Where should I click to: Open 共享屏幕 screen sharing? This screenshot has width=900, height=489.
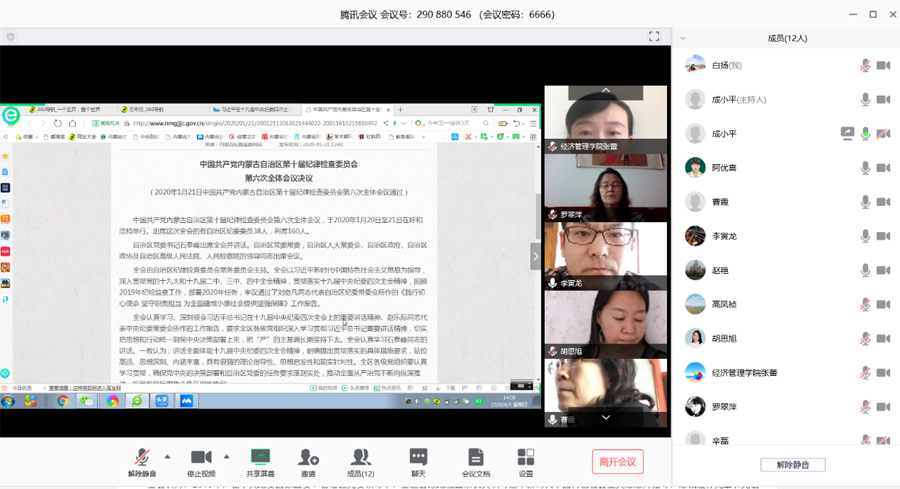[x=260, y=458]
